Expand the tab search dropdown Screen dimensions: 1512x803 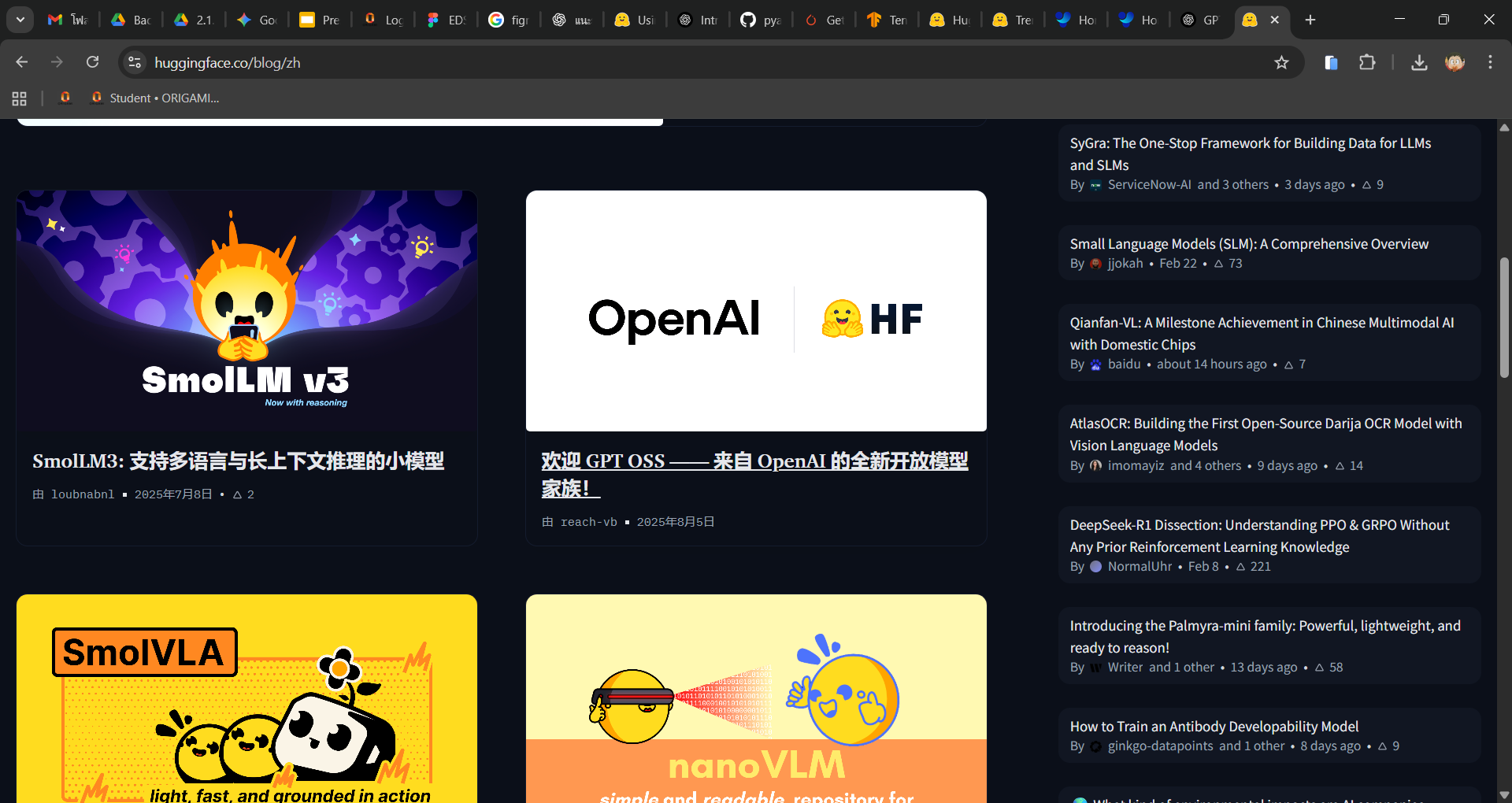[x=20, y=20]
